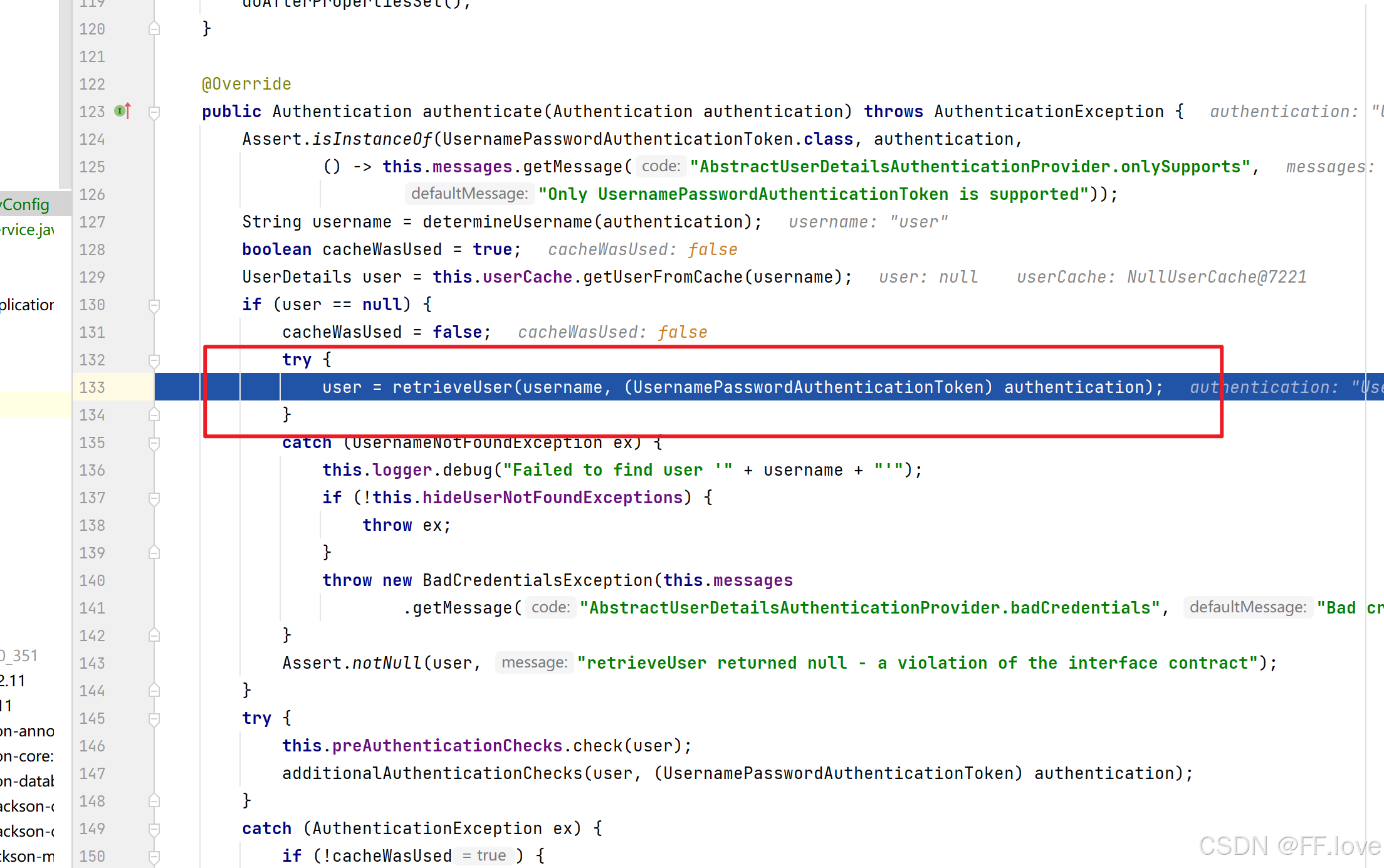Click the retrieveUser method call on line 133

pyautogui.click(x=452, y=387)
